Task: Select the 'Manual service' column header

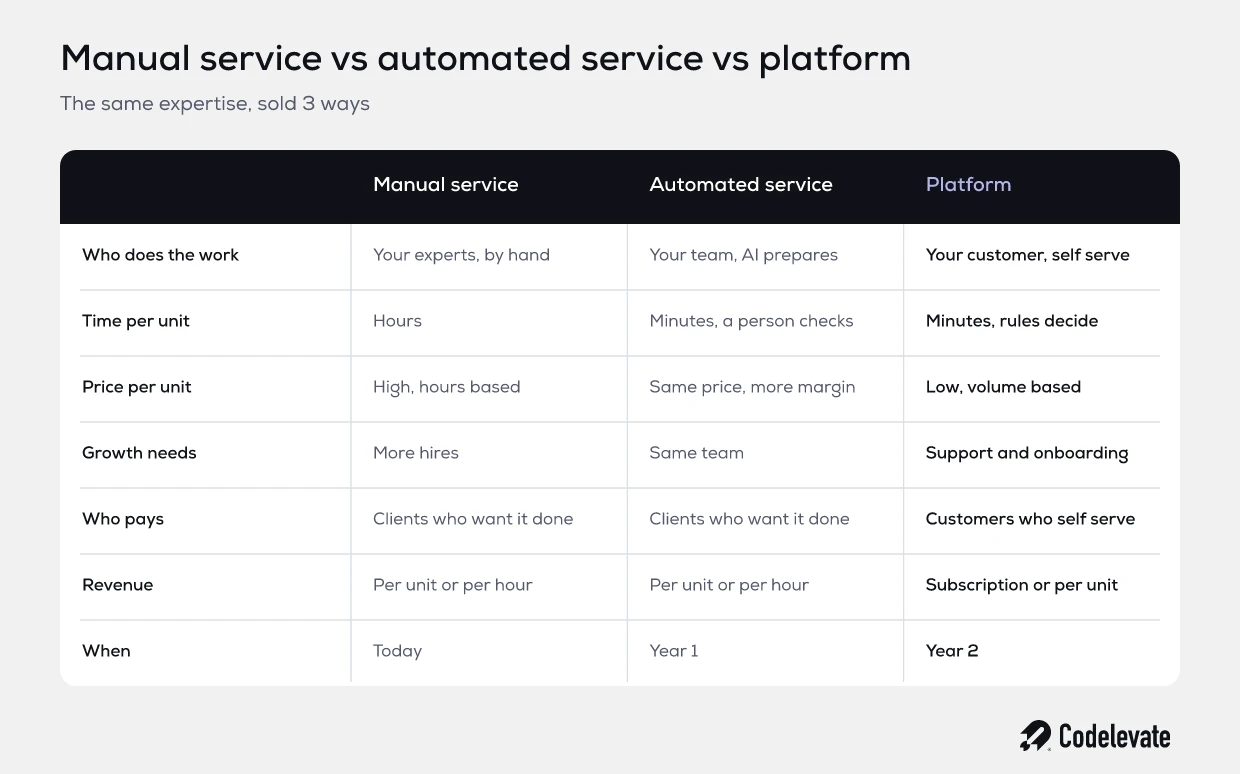Action: point(446,185)
